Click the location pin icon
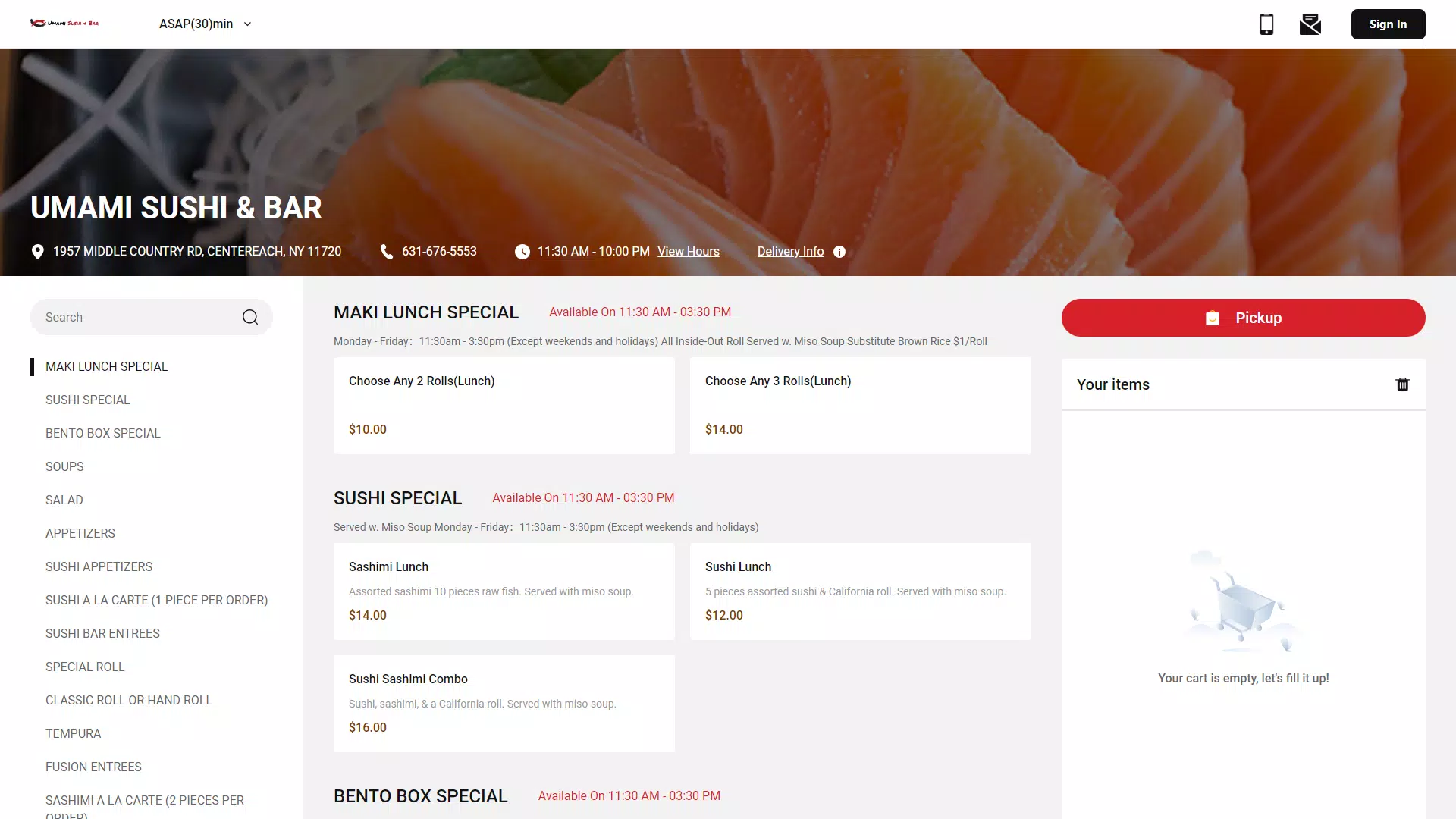The height and width of the screenshot is (819, 1456). [37, 252]
